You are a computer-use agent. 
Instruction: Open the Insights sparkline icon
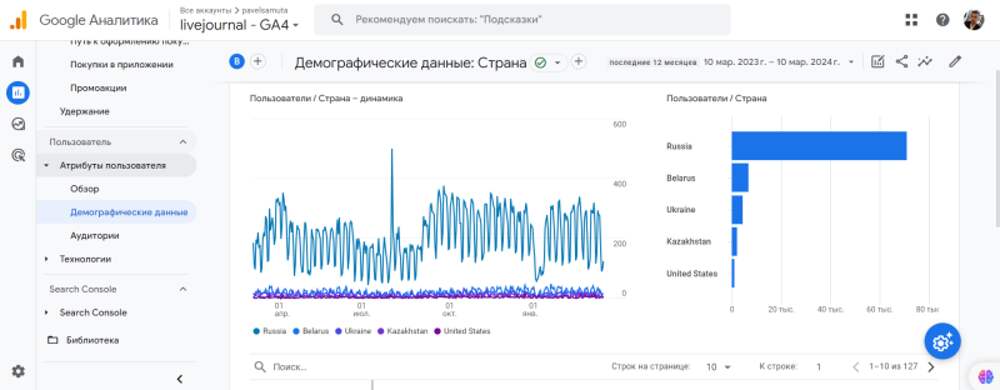point(925,62)
